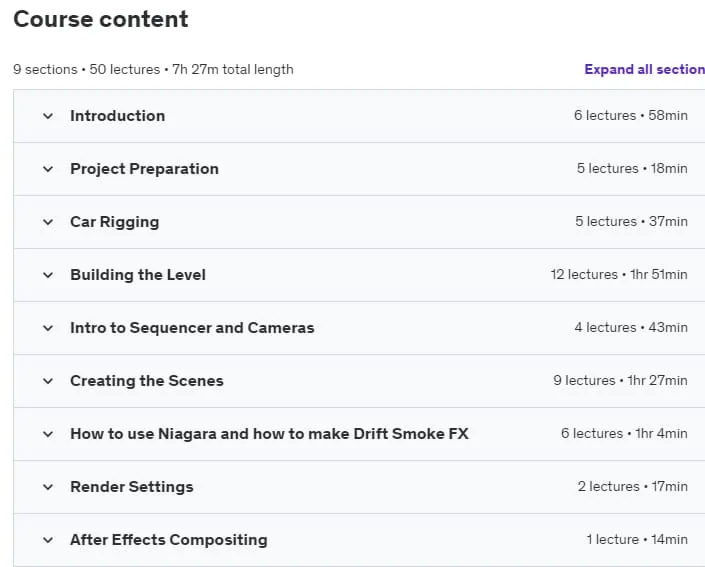This screenshot has height=567, width=705.
Task: Expand the Building the Level chevron
Action: (x=48, y=275)
